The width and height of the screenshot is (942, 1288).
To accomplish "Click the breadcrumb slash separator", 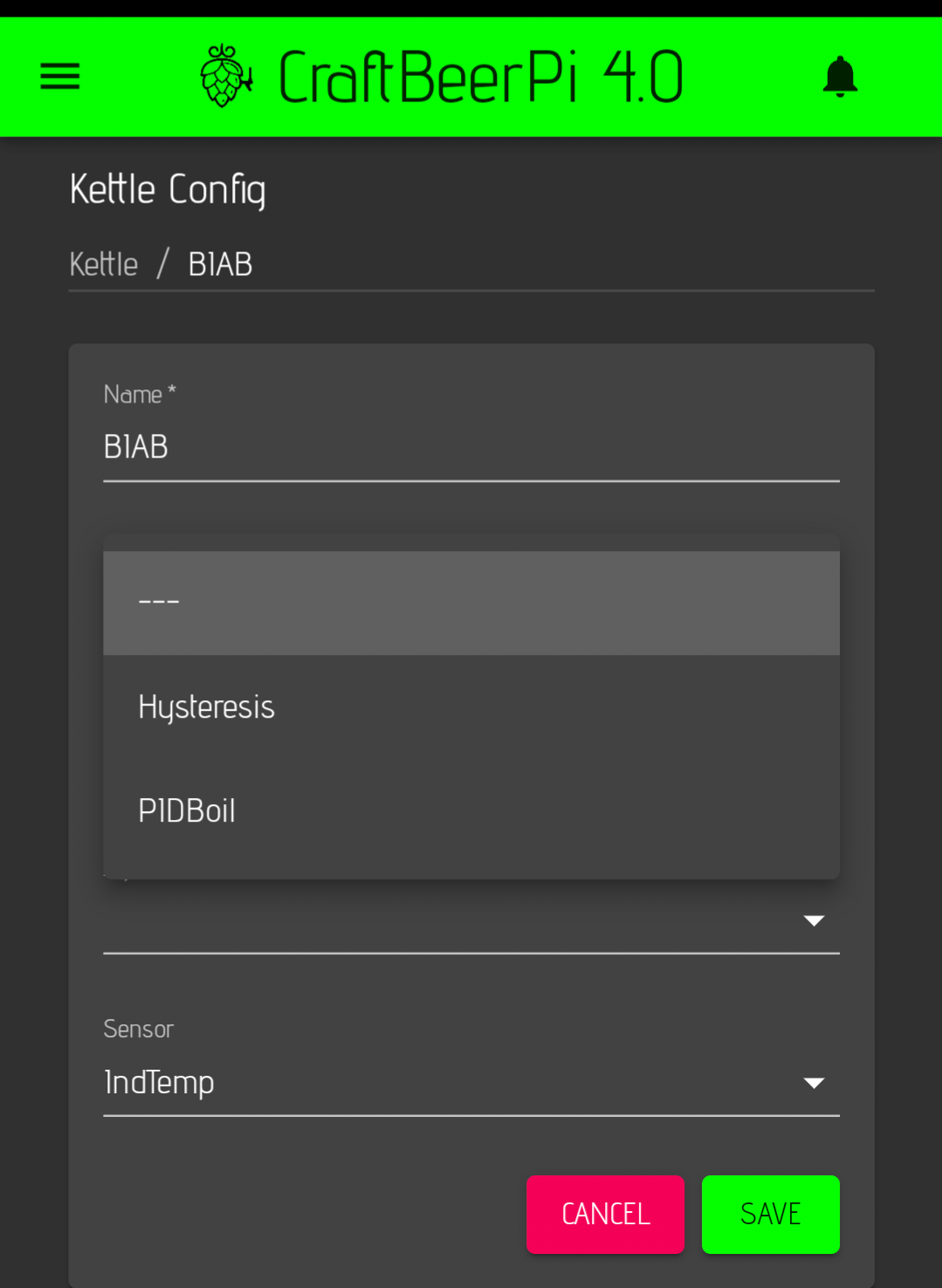I will 162,264.
